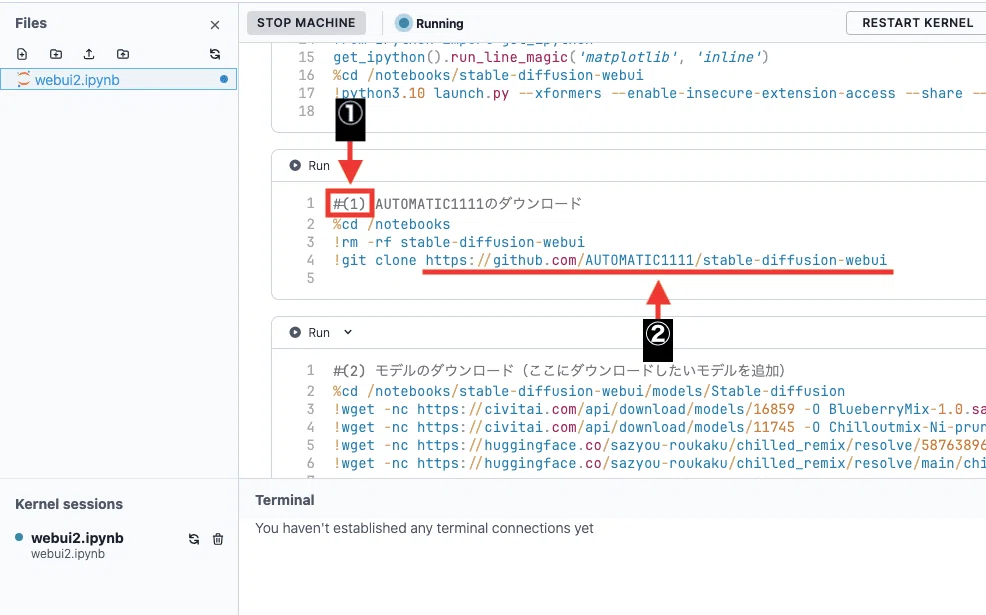Expand the Run options dropdown chevron
986x615 pixels.
348,332
